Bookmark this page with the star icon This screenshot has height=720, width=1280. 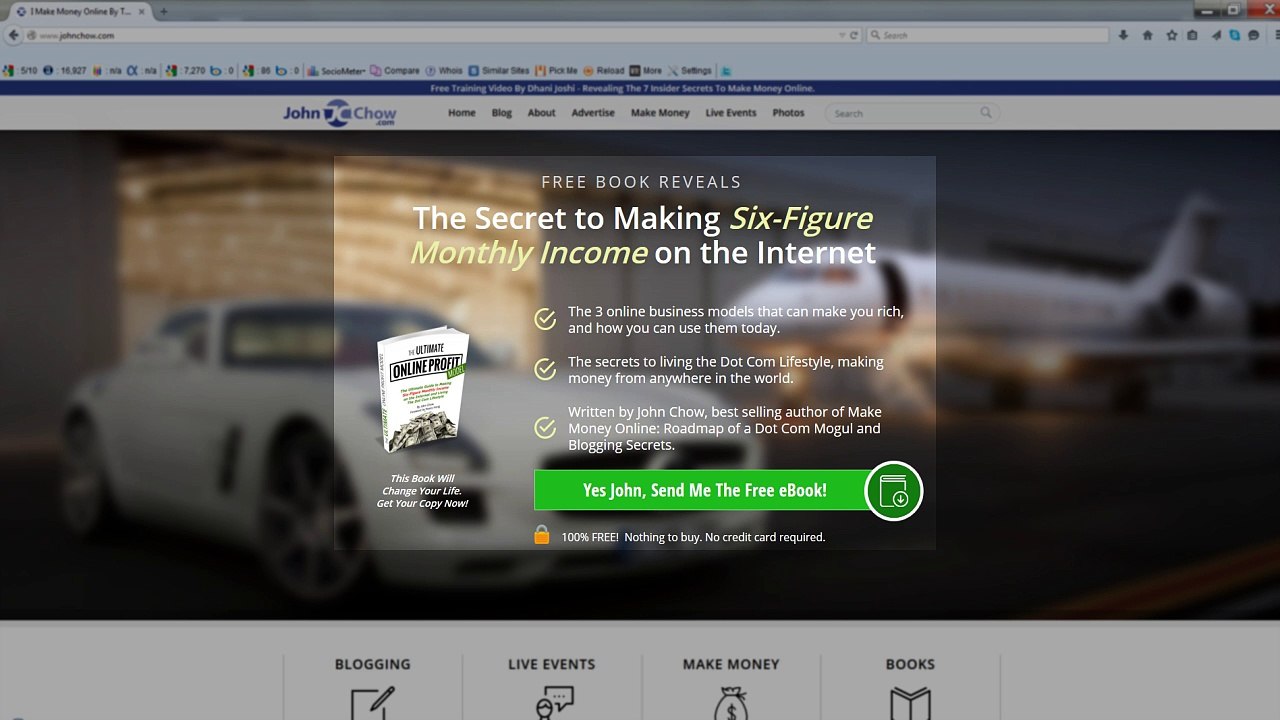(1171, 35)
